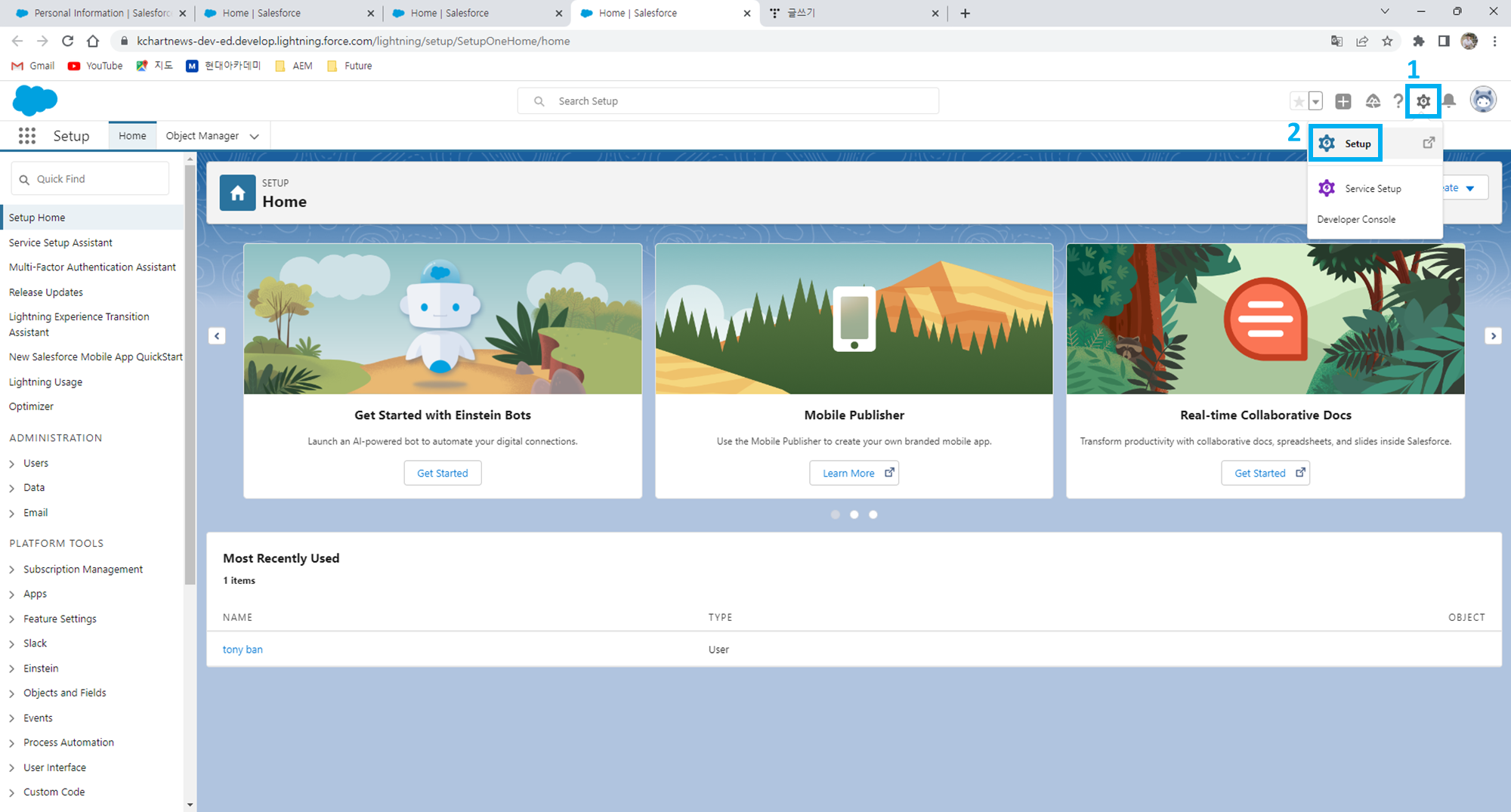This screenshot has width=1511, height=812.
Task: Open Release Updates
Action: pyautogui.click(x=46, y=292)
